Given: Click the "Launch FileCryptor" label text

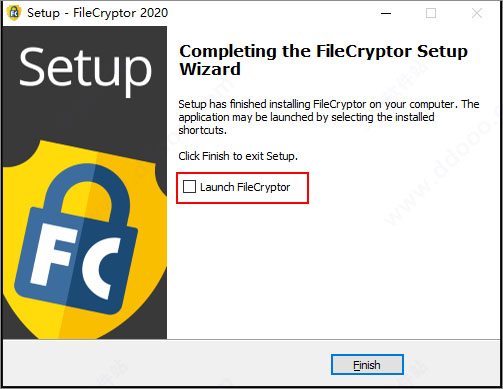Looking at the screenshot, I should [245, 187].
